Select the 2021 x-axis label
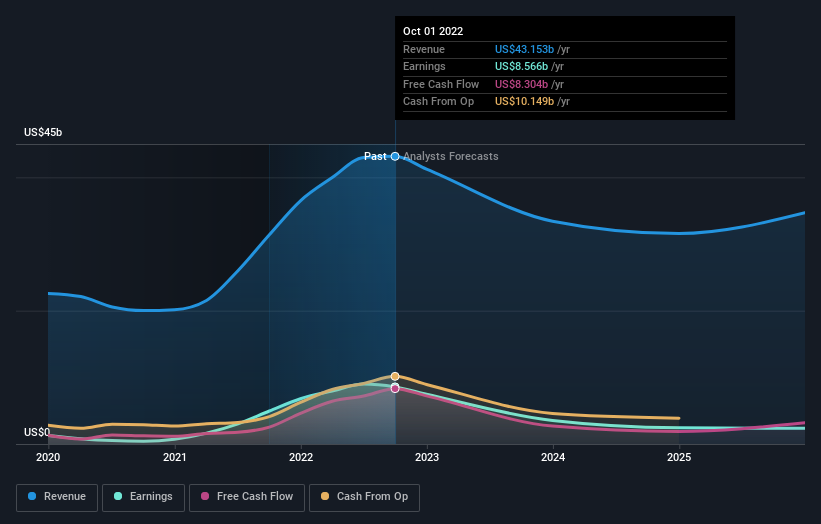The width and height of the screenshot is (821, 524). click(174, 457)
